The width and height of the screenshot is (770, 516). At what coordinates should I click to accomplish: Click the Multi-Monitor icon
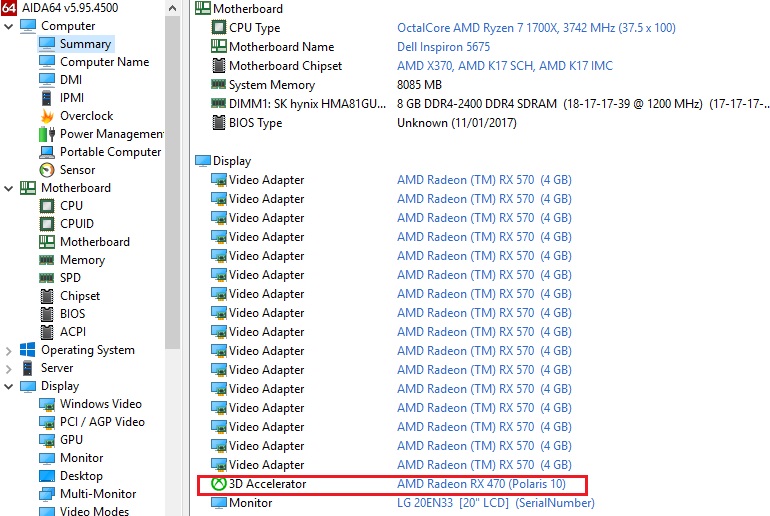(x=47, y=494)
